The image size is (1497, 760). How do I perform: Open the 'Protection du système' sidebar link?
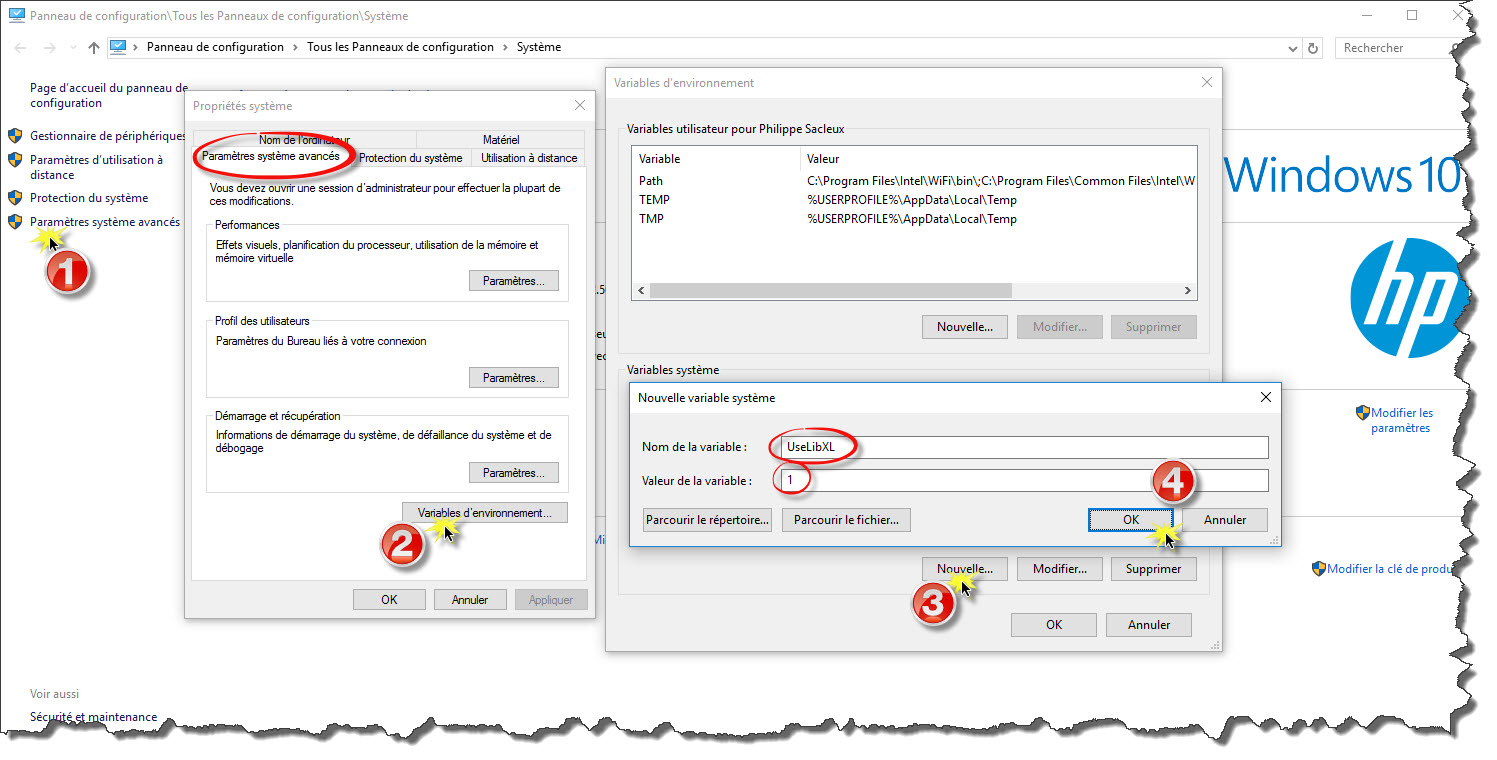[89, 198]
